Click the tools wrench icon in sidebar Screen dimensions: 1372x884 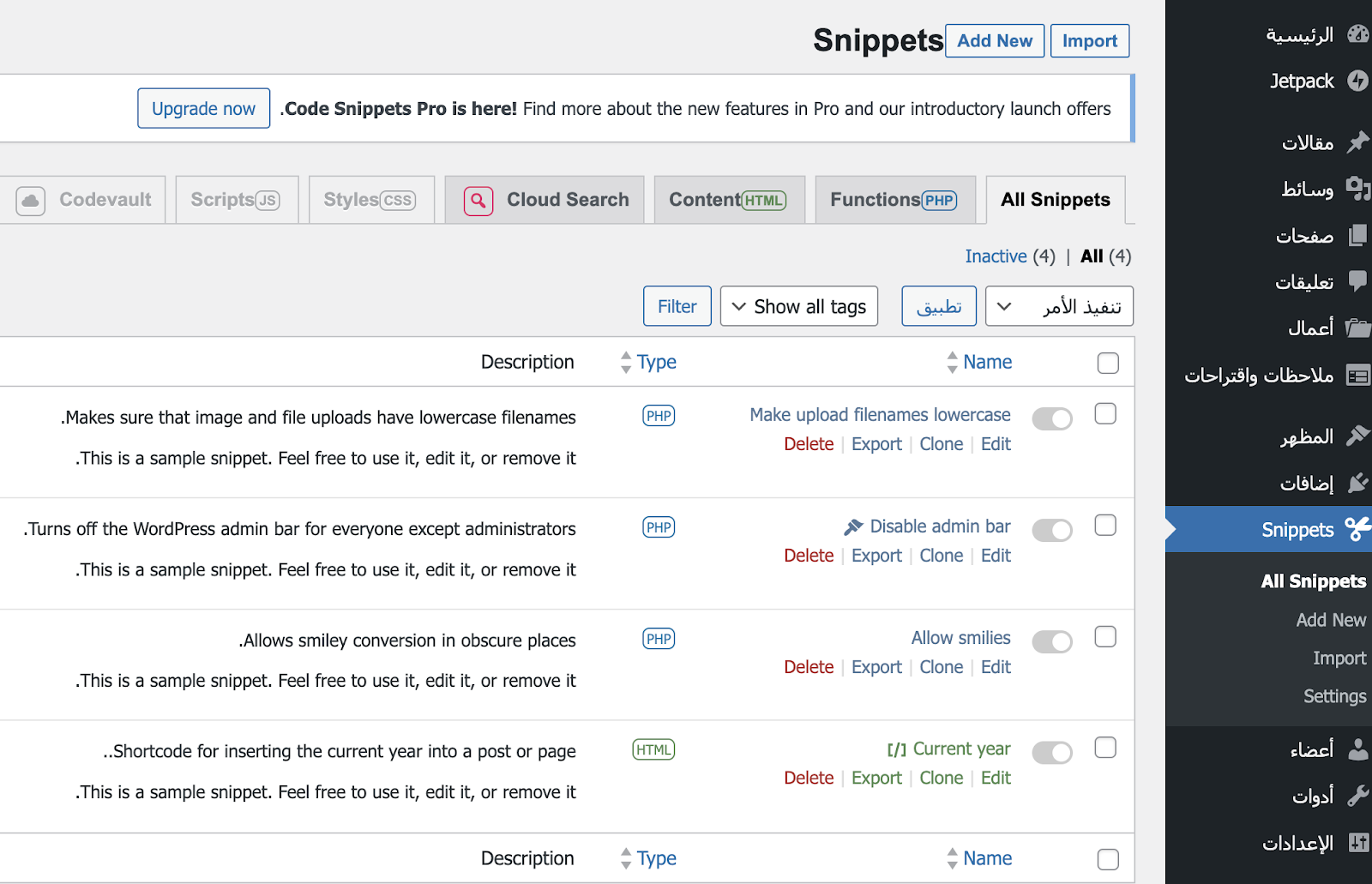click(x=1358, y=796)
